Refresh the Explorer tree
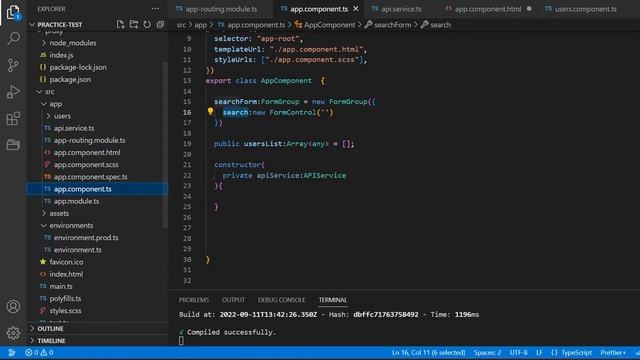 click(x=147, y=24)
